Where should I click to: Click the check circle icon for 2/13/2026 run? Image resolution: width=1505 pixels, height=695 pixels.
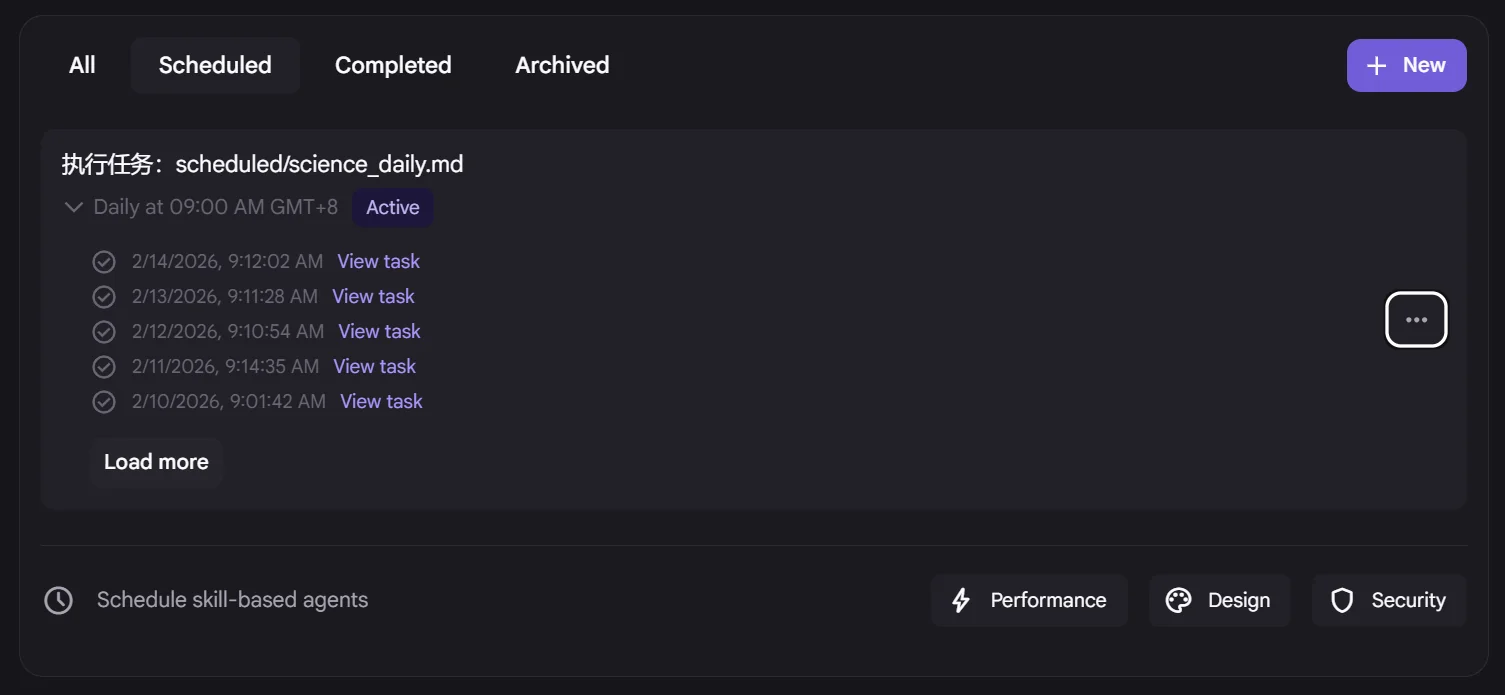pos(104,297)
